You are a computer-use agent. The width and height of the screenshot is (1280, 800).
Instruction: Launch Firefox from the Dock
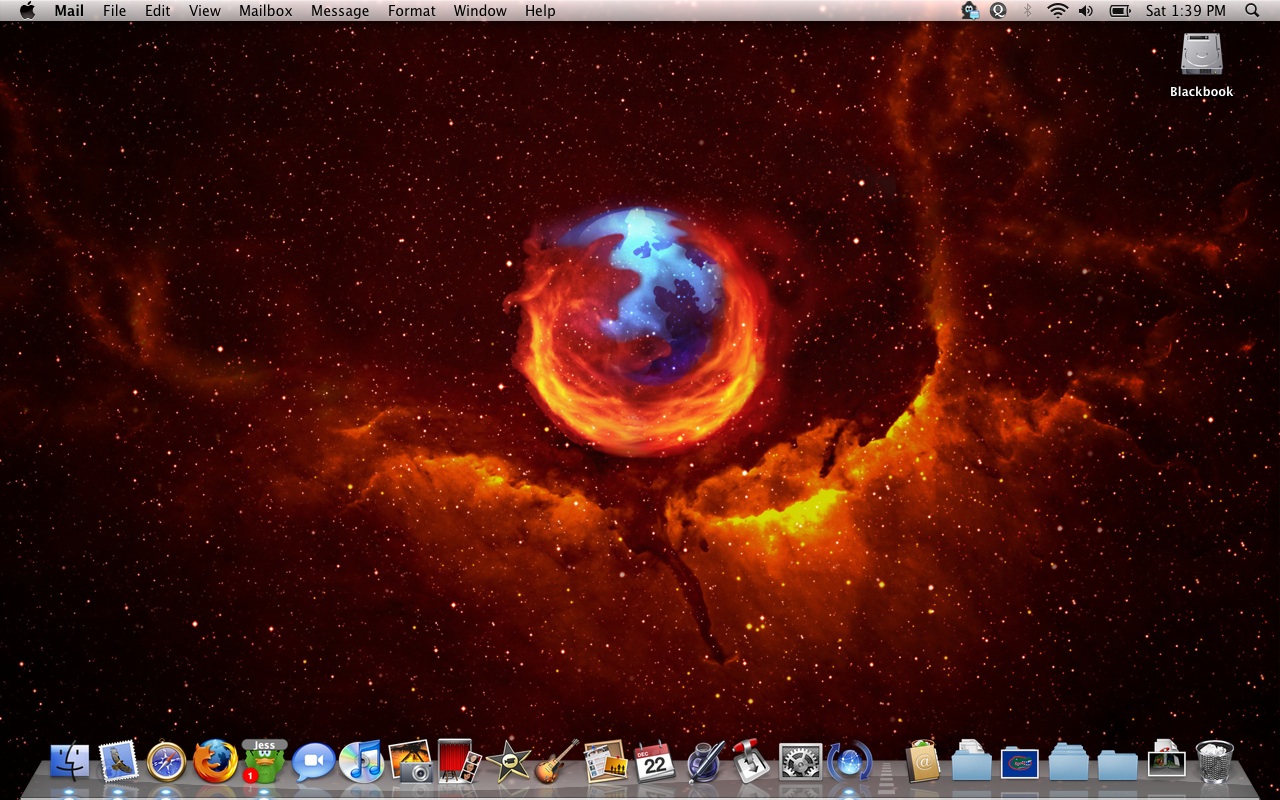pyautogui.click(x=215, y=761)
